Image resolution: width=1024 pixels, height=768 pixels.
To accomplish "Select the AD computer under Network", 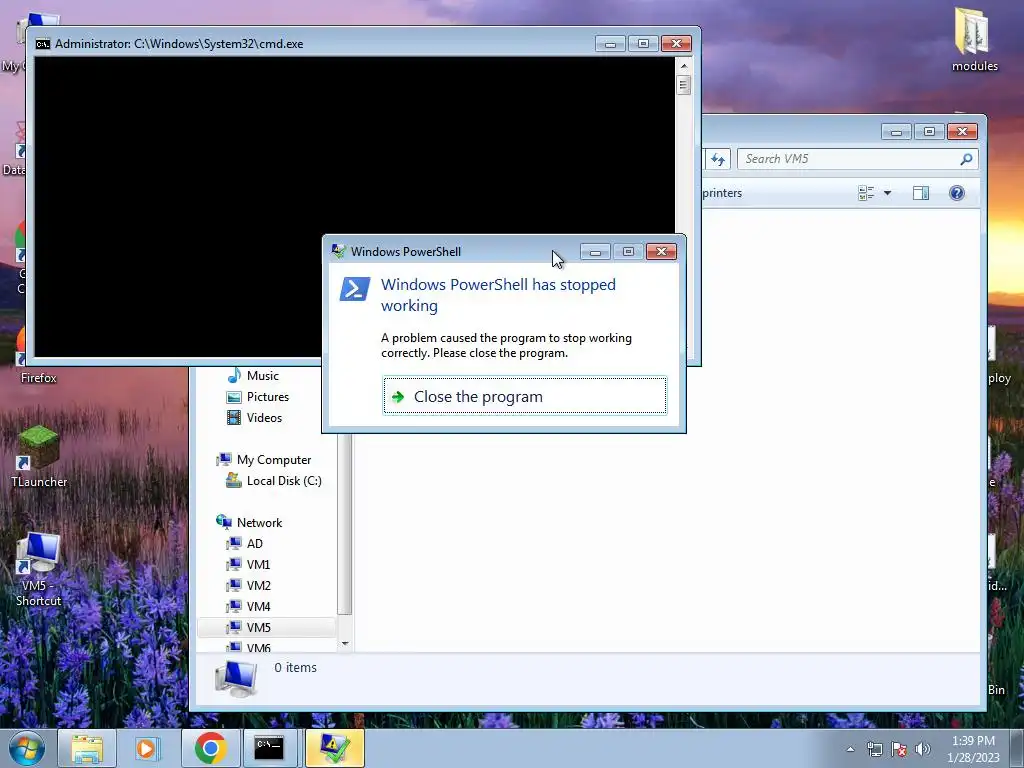I will pos(254,543).
